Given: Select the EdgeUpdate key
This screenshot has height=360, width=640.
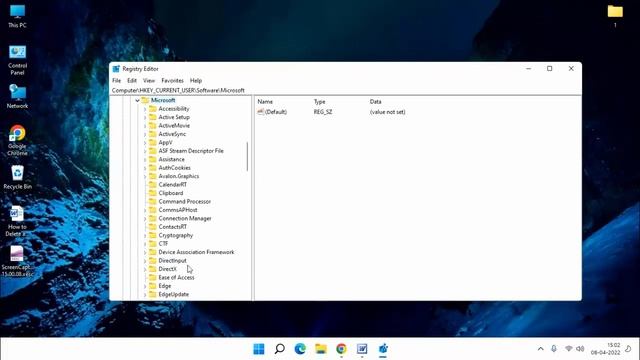Looking at the screenshot, I should pyautogui.click(x=173, y=294).
